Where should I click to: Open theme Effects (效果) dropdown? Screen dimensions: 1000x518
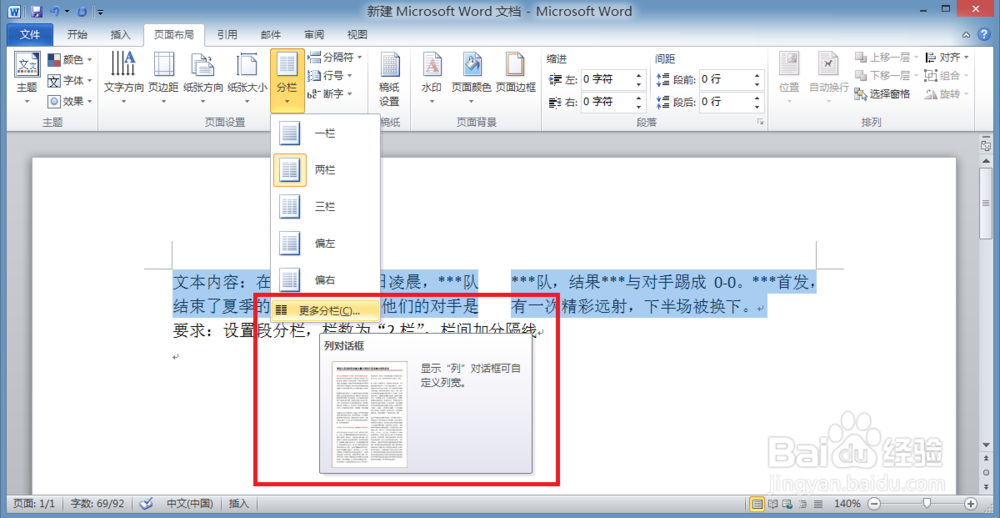pos(70,101)
